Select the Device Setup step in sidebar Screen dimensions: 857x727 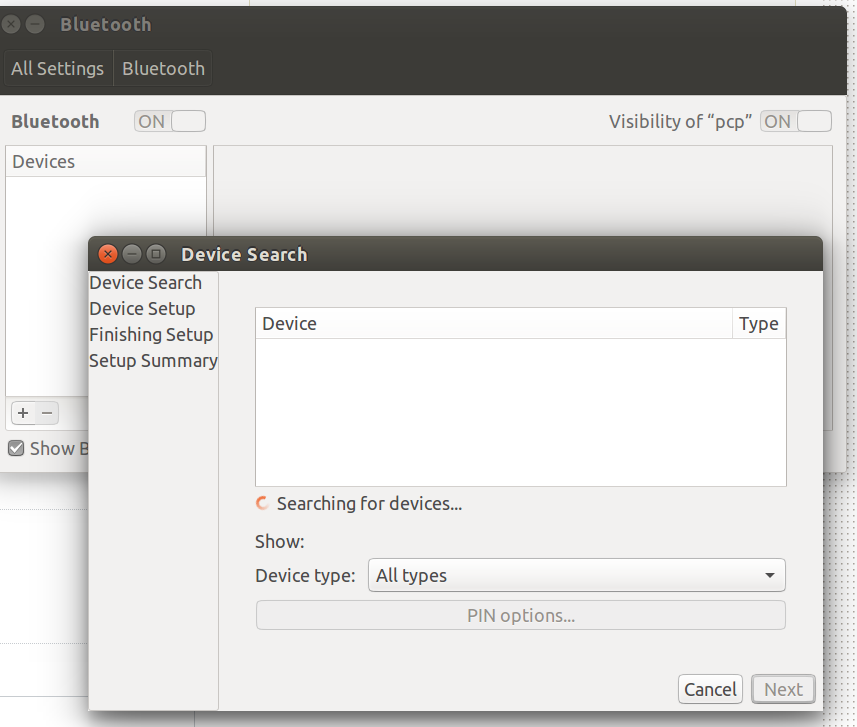click(142, 309)
